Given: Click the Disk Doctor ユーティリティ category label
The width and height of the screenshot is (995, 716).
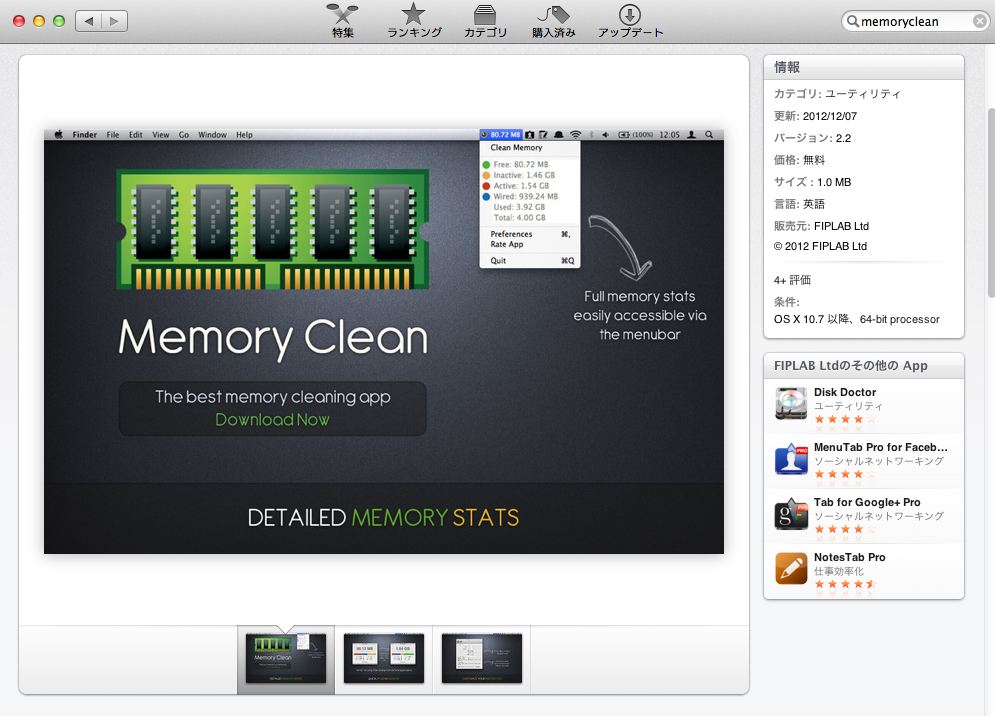Looking at the screenshot, I should [848, 406].
